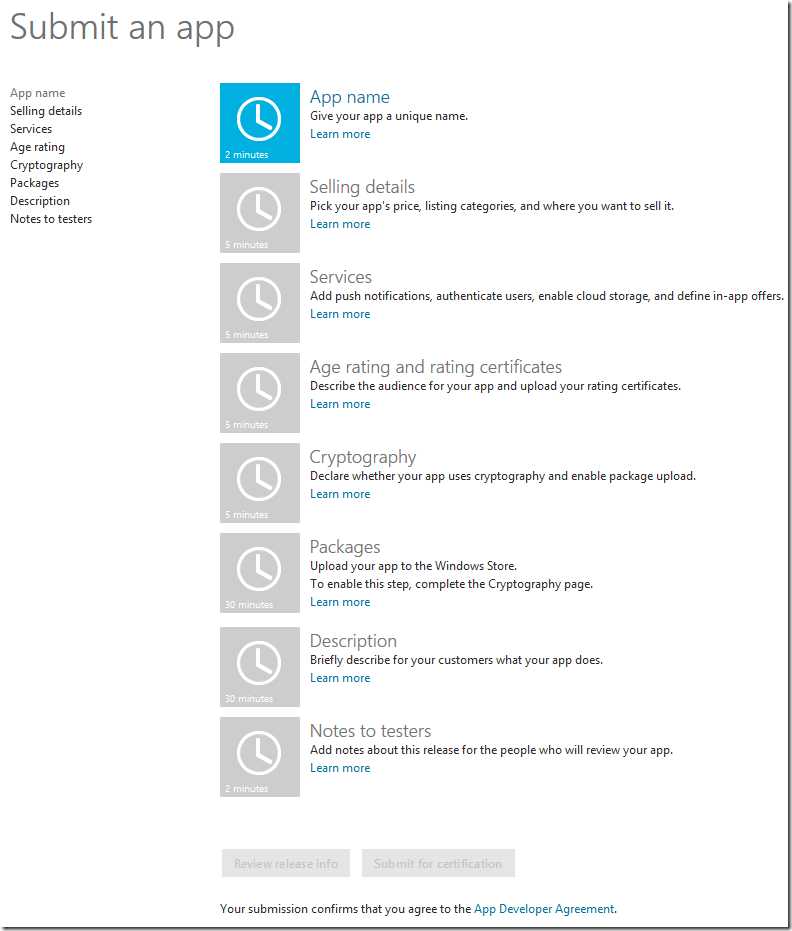Click the Selling details clock tile
The width and height of the screenshot is (792, 931).
[x=259, y=213]
